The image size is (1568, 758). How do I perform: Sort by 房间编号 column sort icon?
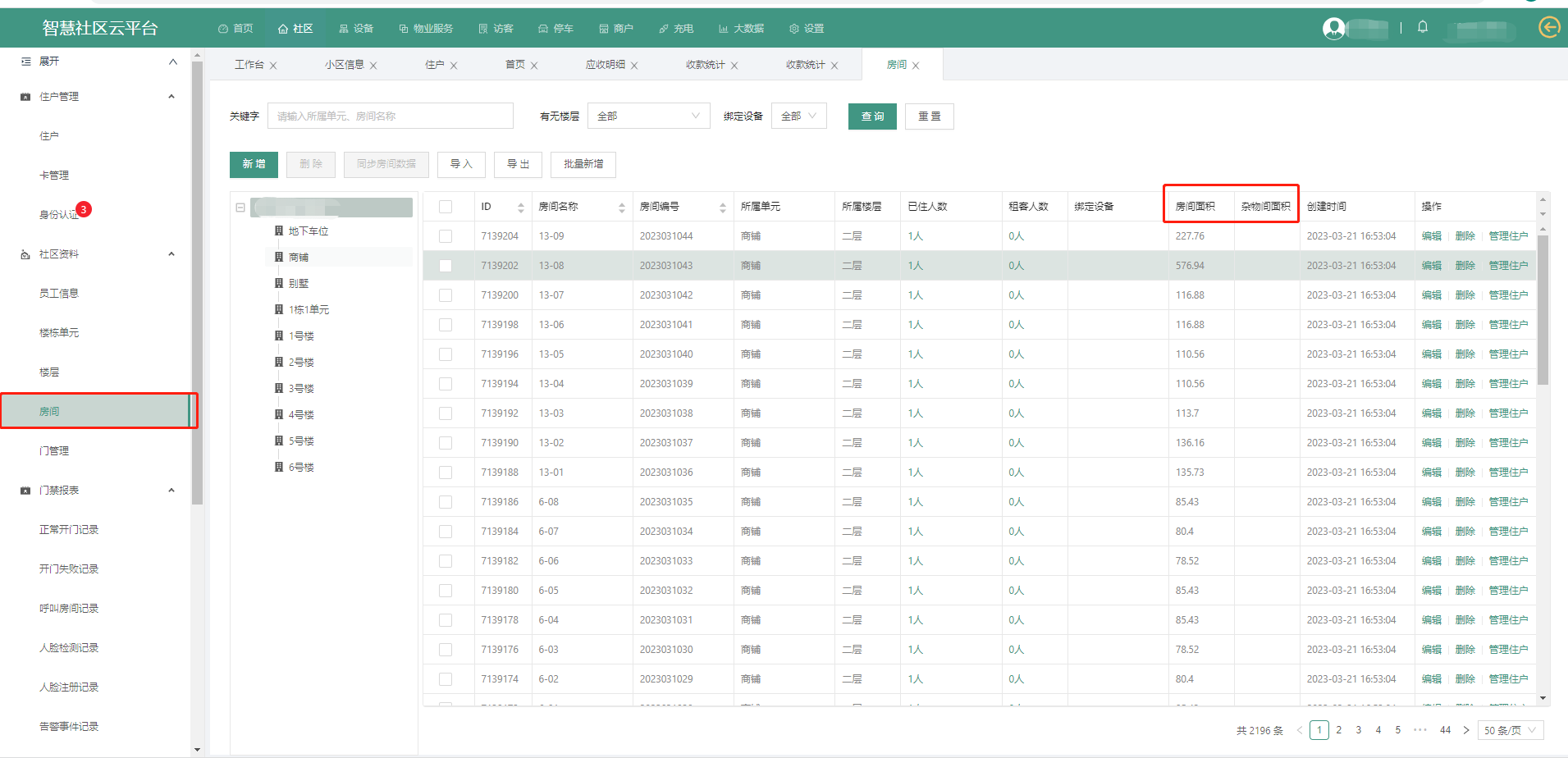722,208
